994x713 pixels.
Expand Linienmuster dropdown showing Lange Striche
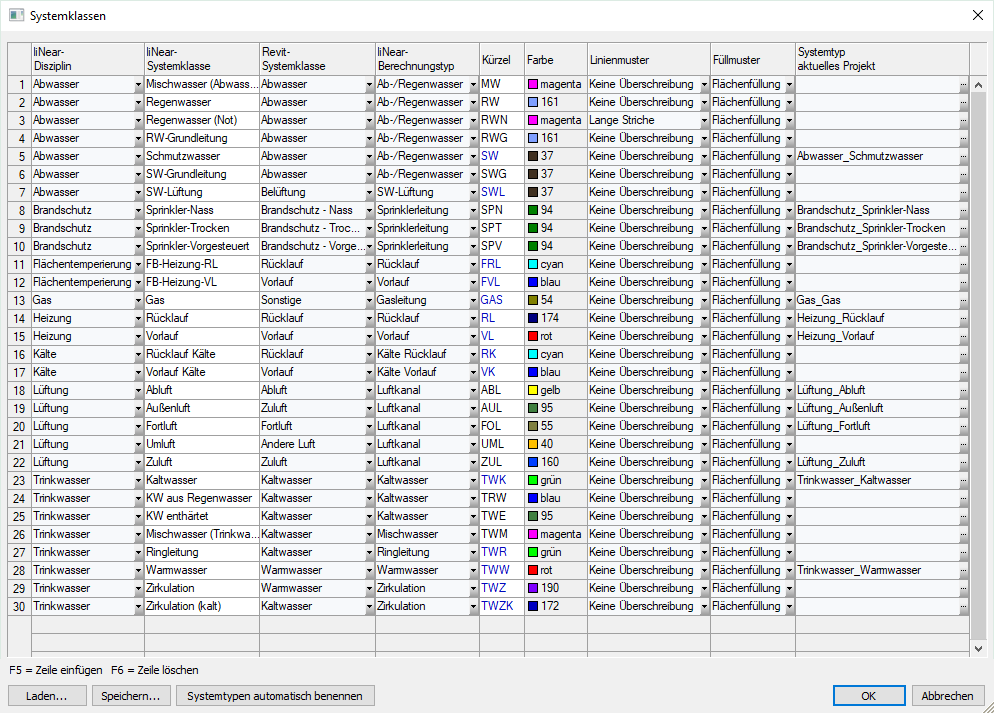(704, 120)
